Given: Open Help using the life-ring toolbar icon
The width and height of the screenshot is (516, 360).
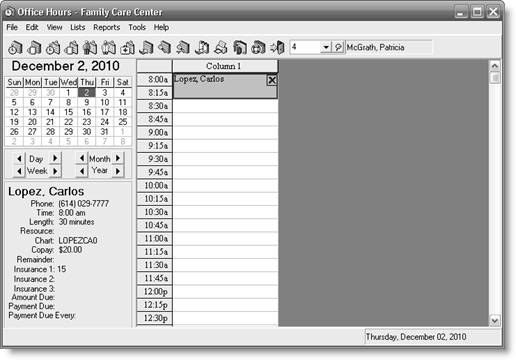Looking at the screenshot, I should (258, 47).
